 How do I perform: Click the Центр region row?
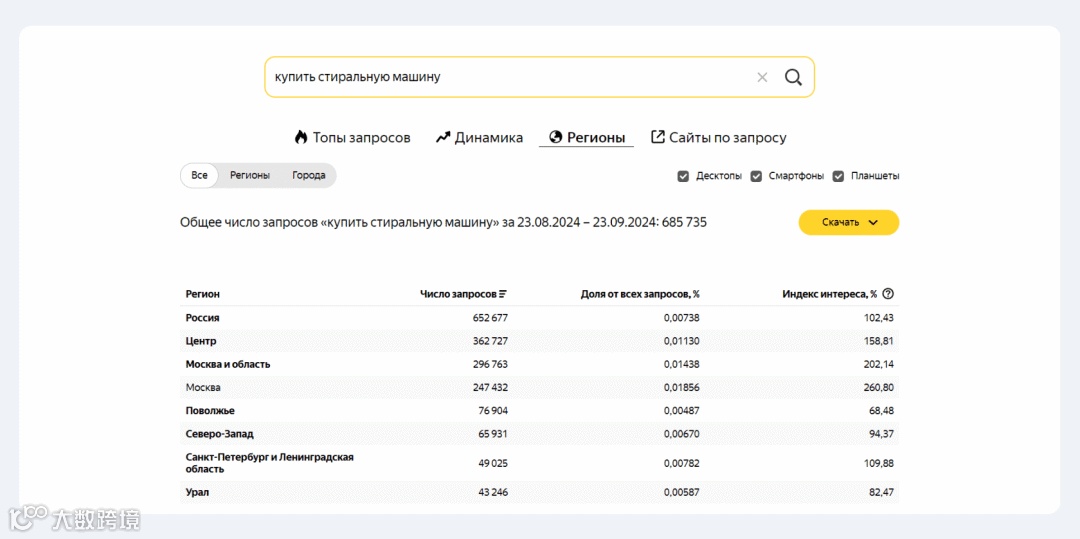[x=539, y=341]
